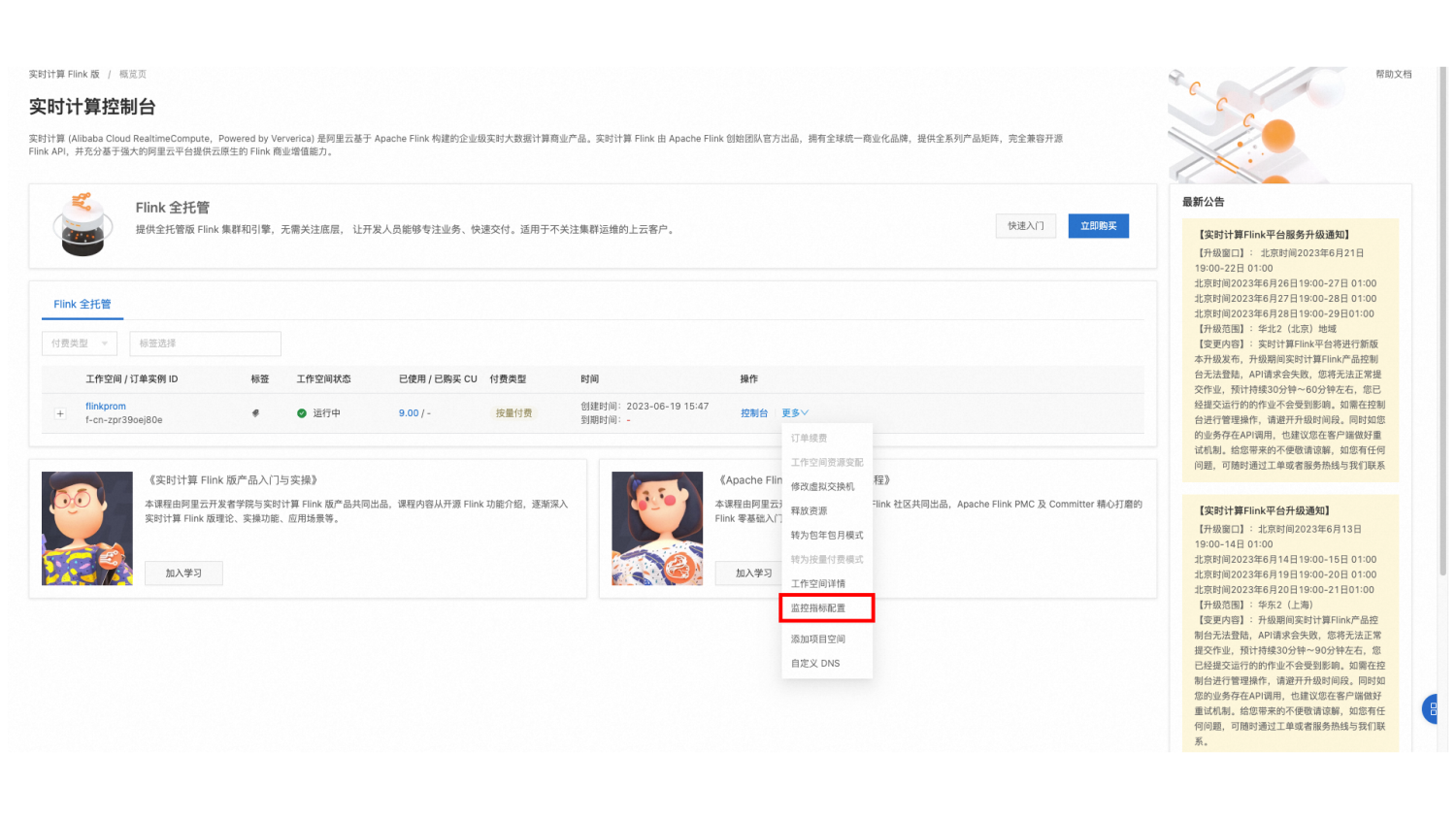Click the blue floating help icon
Screen dimensions: 1456x819
click(1431, 709)
